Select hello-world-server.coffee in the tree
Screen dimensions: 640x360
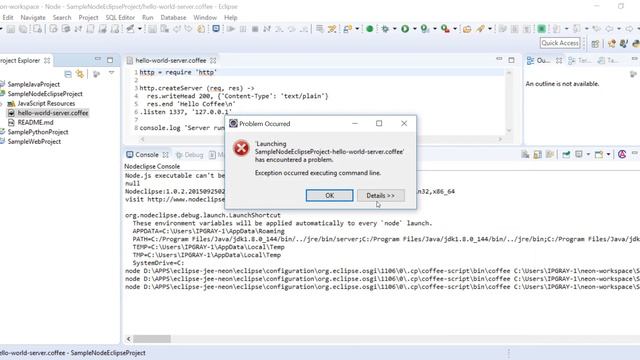pyautogui.click(x=53, y=113)
